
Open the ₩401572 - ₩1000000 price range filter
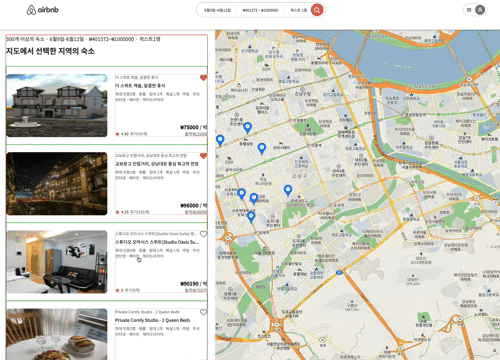coord(260,10)
